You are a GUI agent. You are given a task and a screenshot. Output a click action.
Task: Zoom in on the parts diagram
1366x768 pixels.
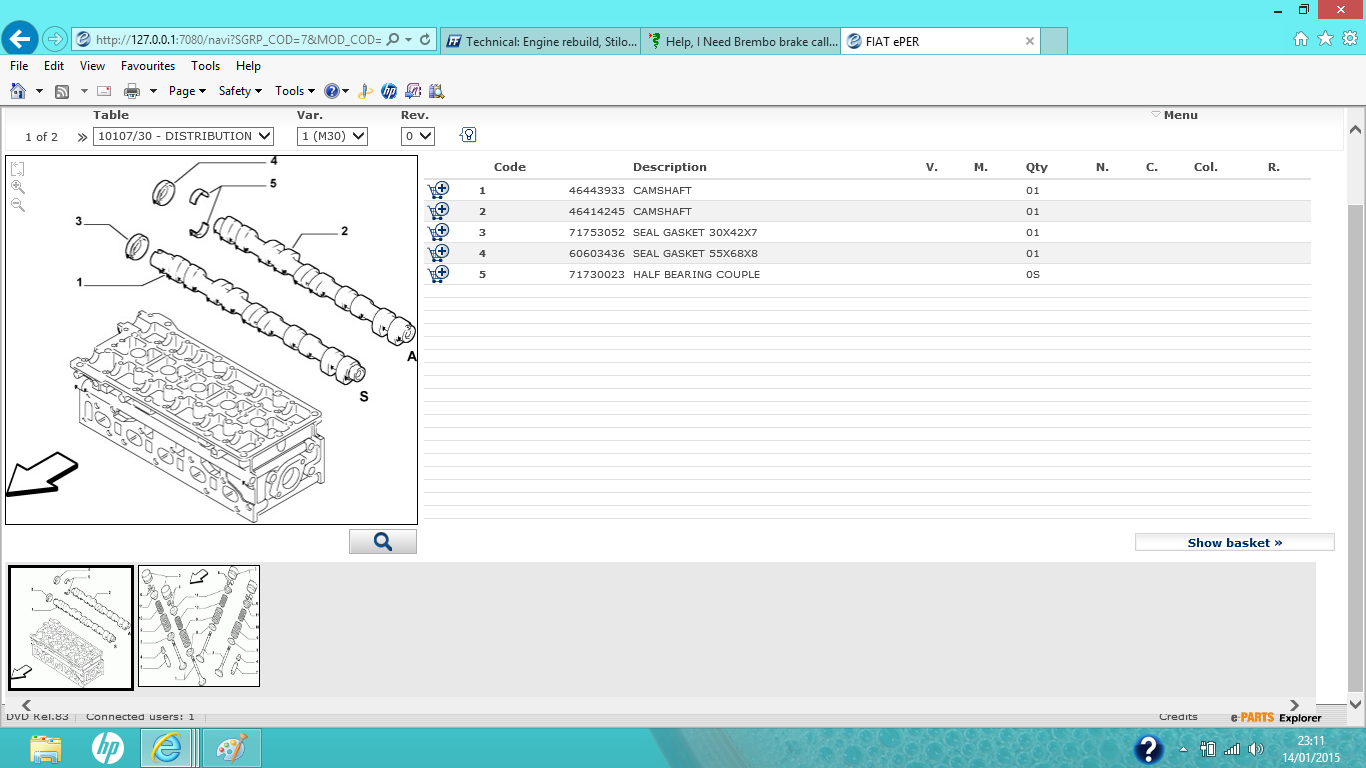[x=17, y=187]
